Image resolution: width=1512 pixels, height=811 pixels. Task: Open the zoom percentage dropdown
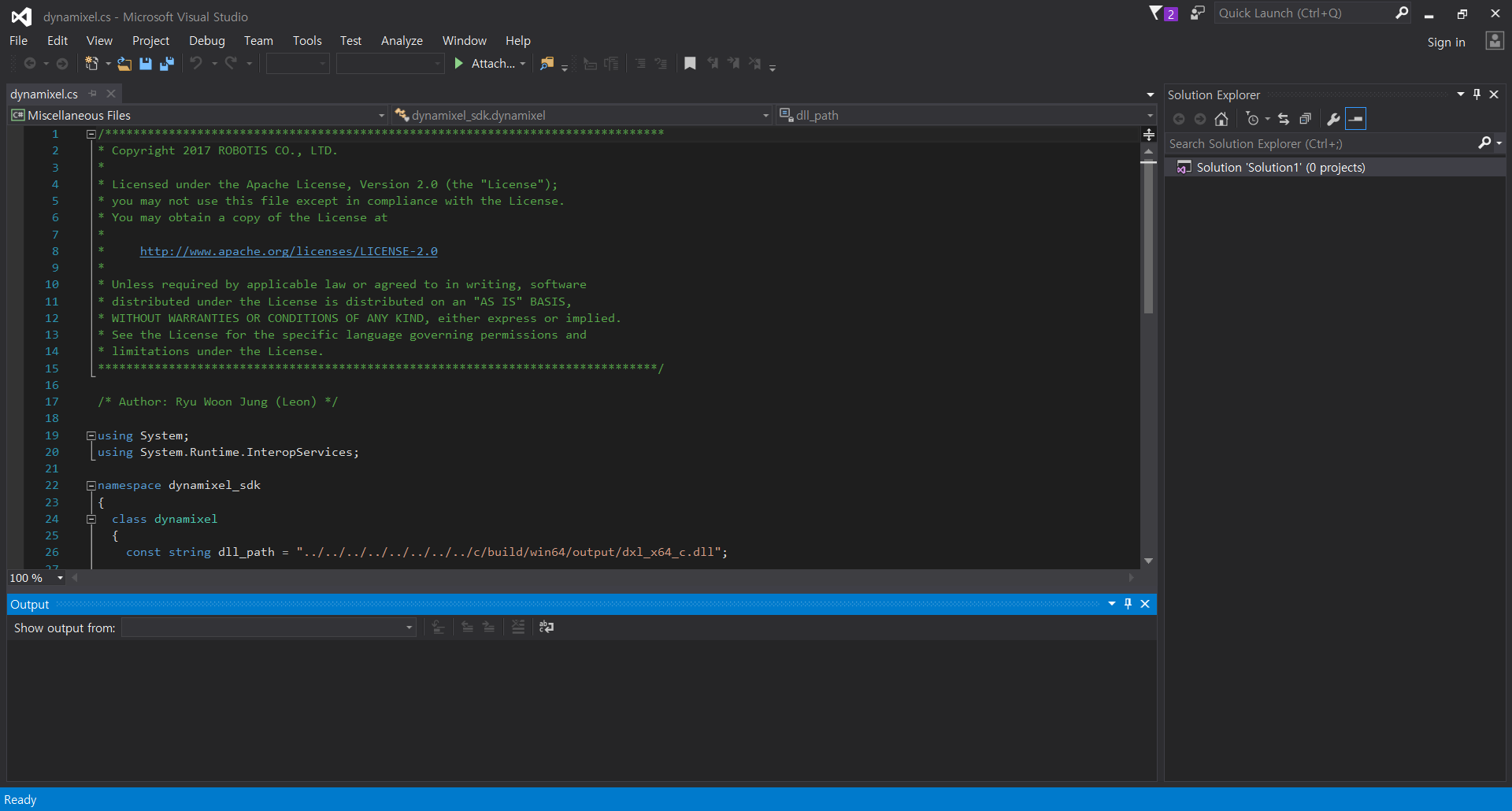(x=59, y=577)
